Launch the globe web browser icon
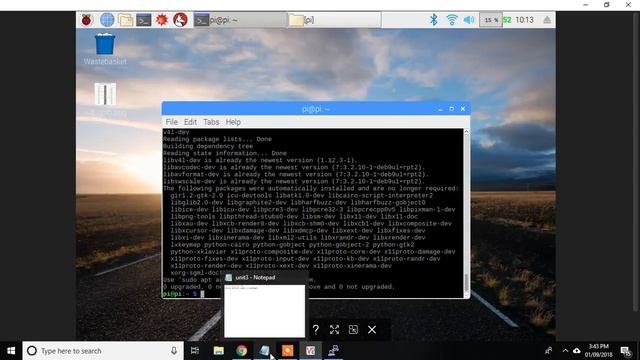The image size is (640, 360). pyautogui.click(x=107, y=20)
